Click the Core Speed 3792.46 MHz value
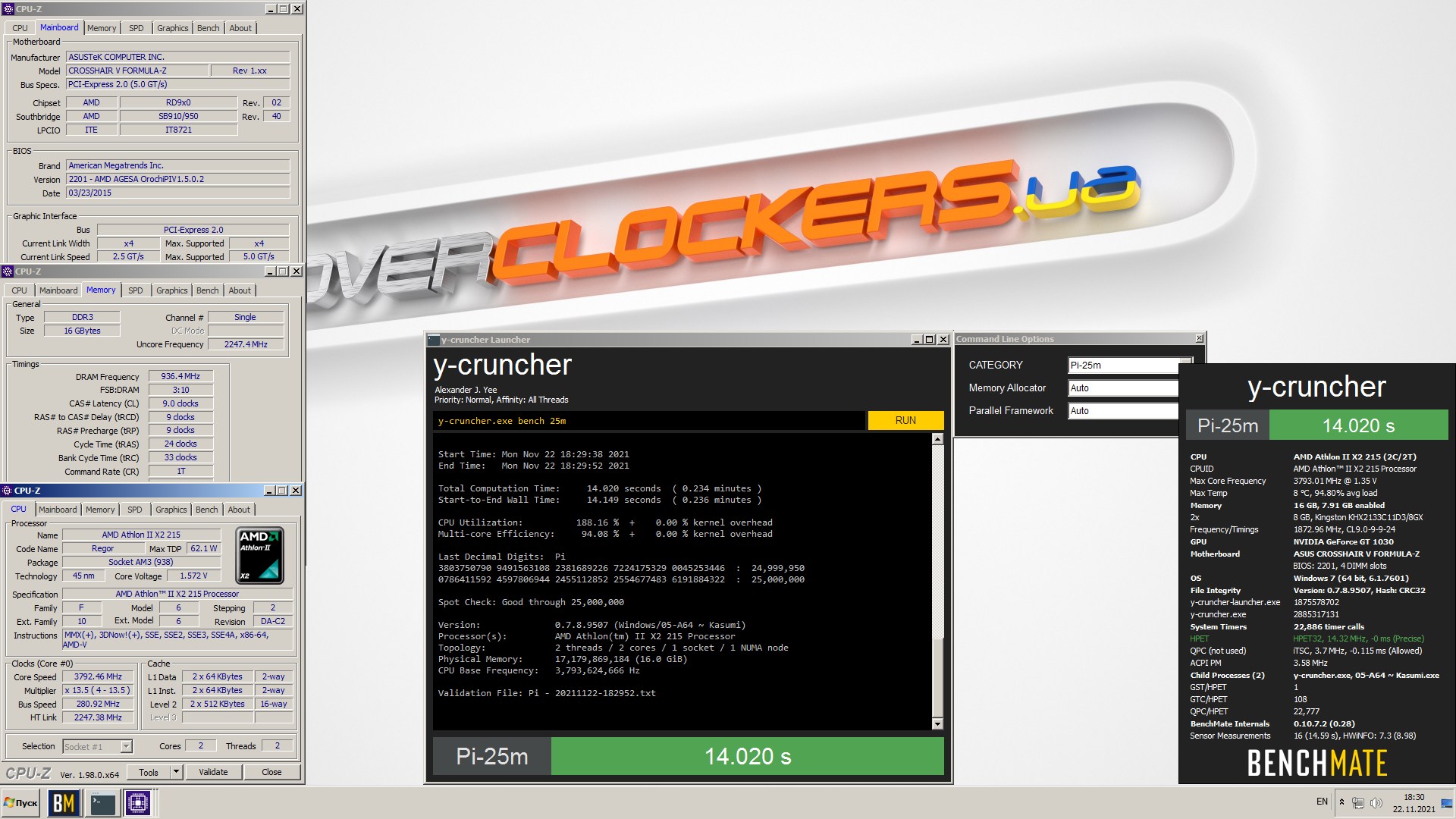 click(x=98, y=676)
